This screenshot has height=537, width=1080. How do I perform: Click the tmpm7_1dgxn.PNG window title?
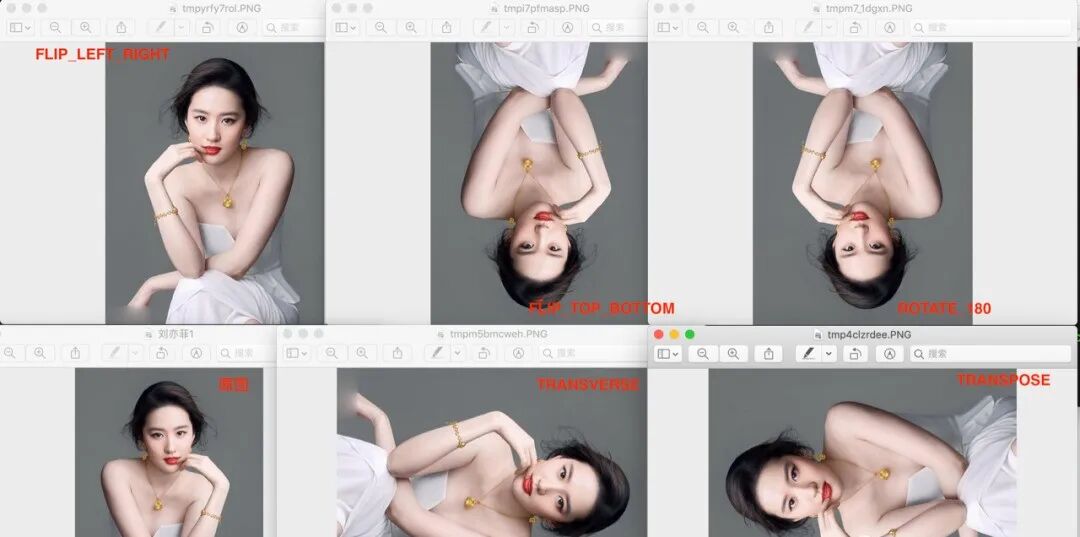click(x=869, y=8)
